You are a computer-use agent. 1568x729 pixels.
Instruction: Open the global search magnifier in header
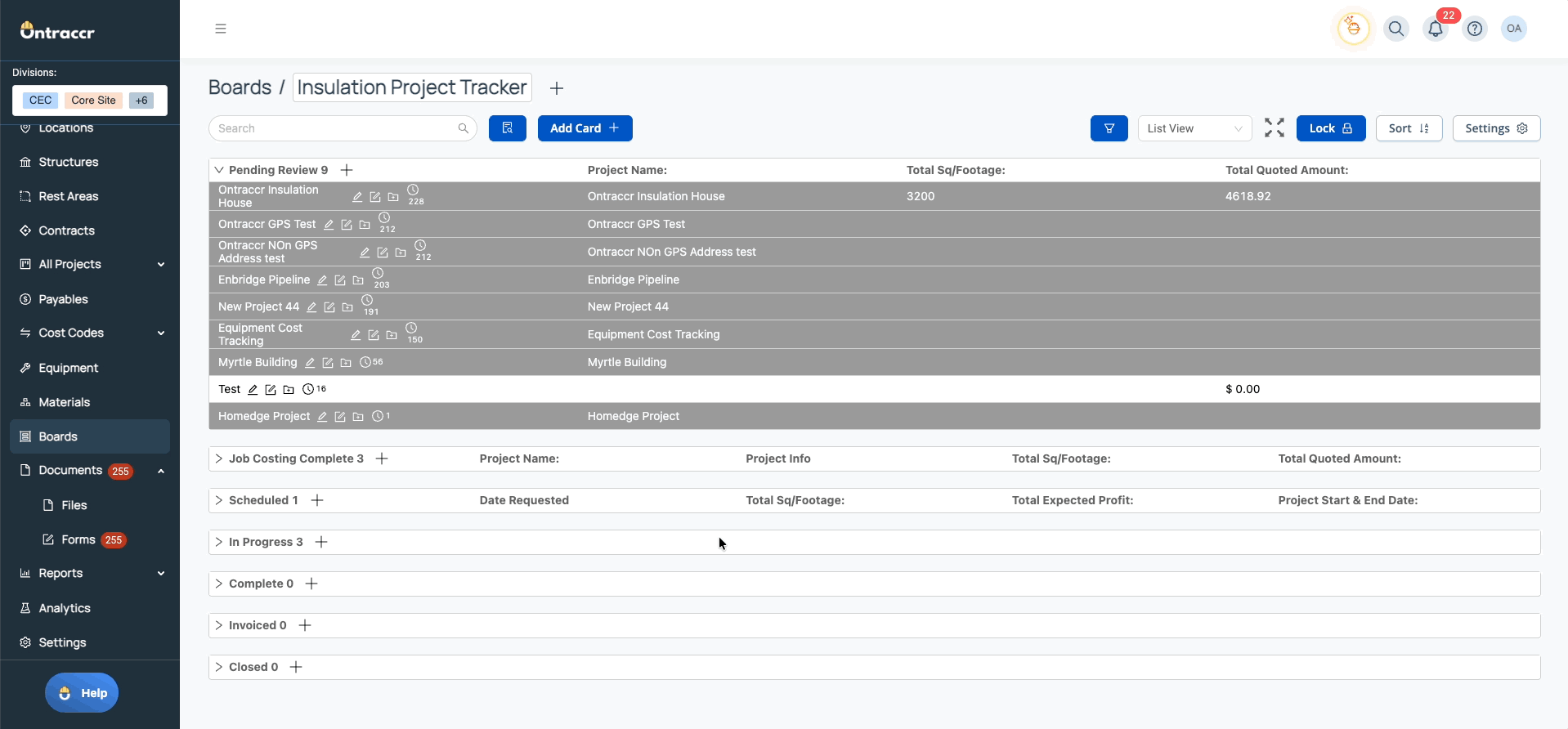[1396, 29]
